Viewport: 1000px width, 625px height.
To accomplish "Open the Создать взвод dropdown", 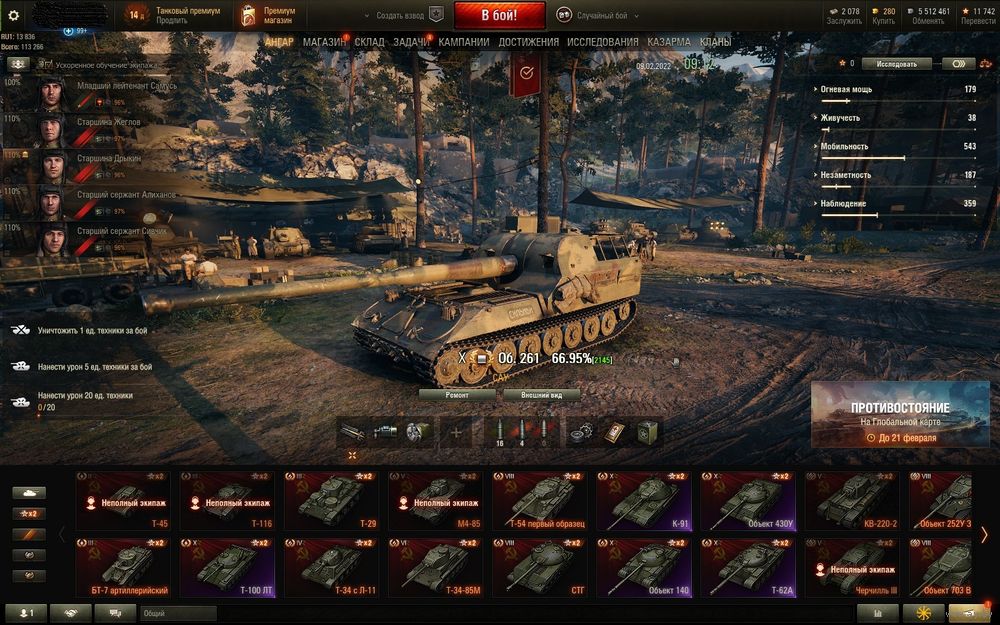I will [395, 15].
